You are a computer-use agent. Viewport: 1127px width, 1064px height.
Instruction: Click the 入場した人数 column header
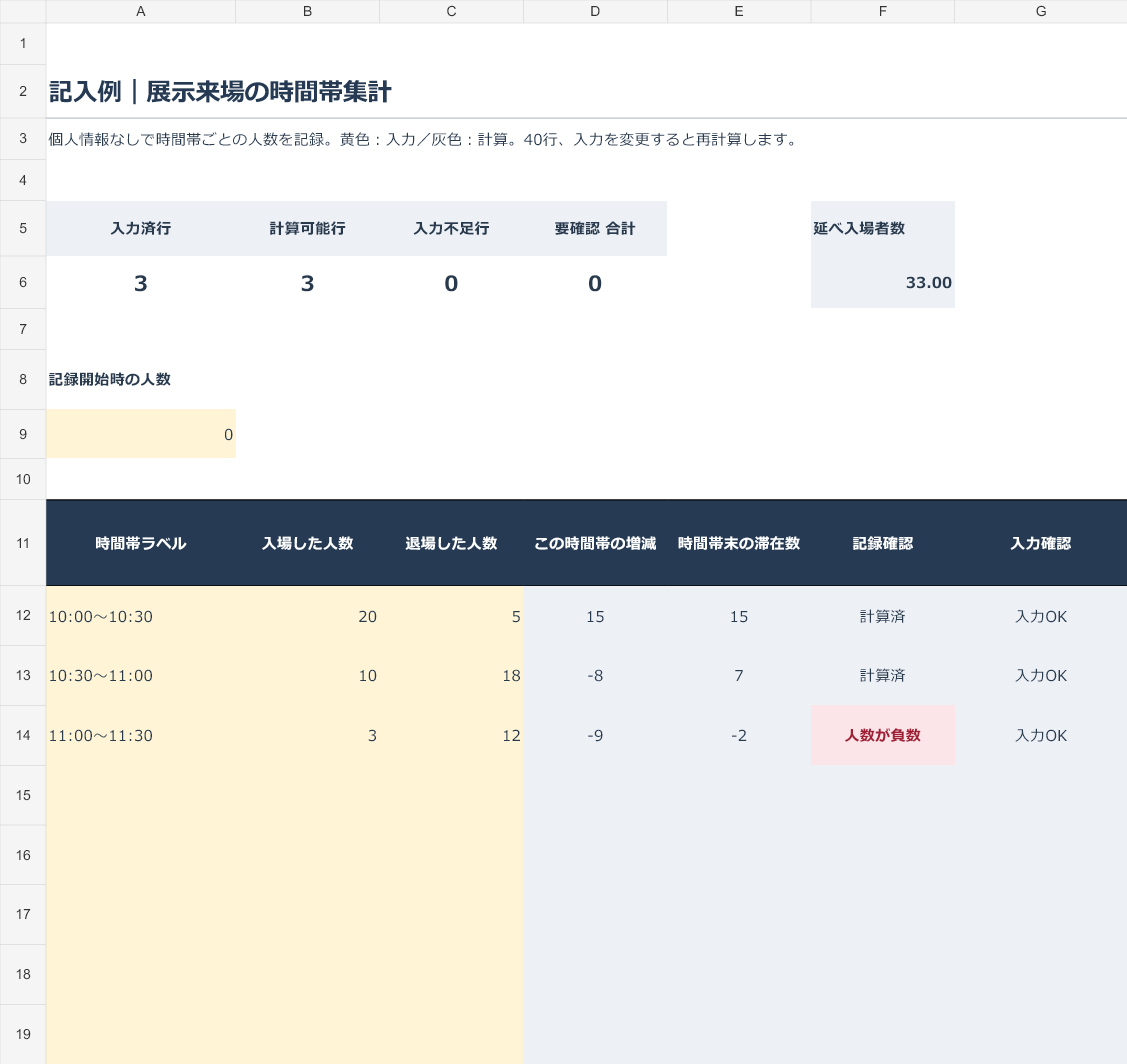[x=308, y=544]
